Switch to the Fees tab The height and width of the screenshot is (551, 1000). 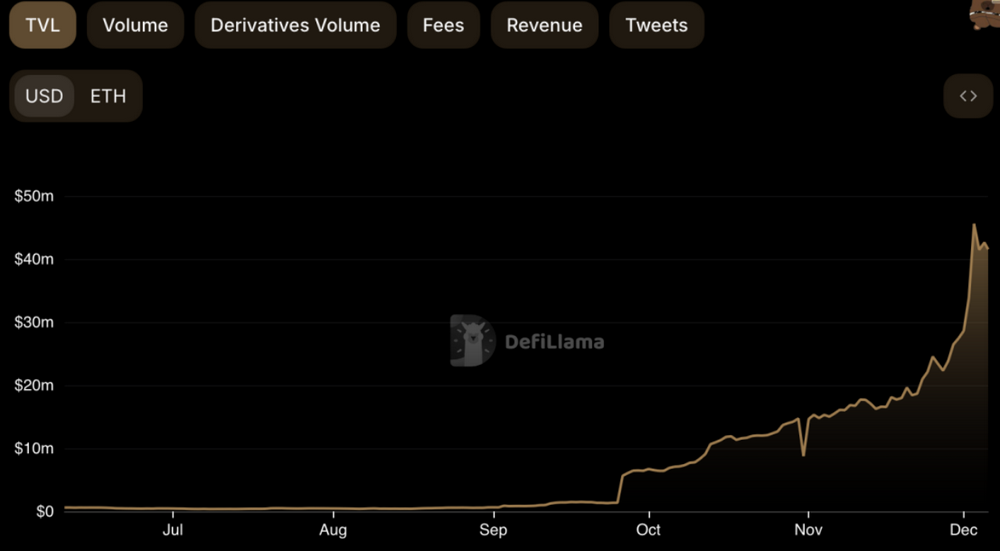point(443,25)
